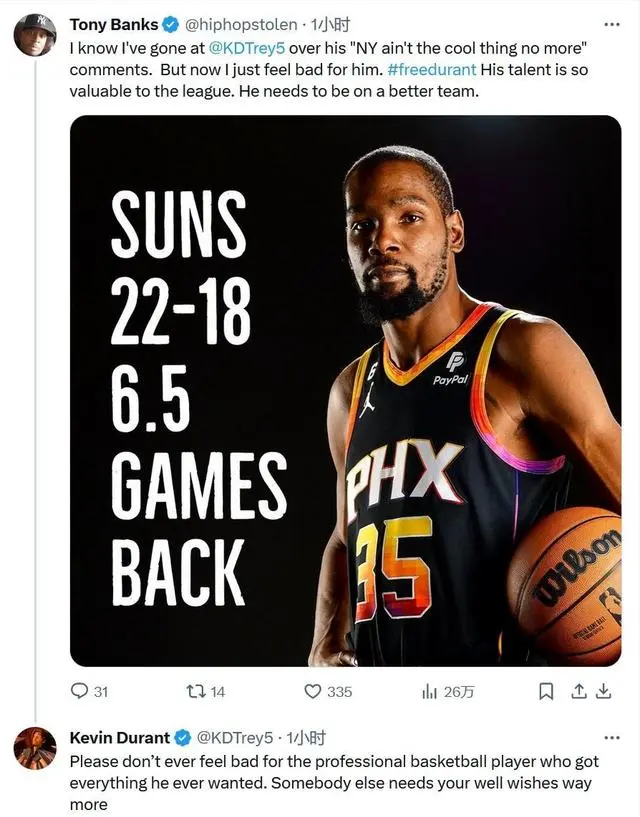Open Kevin Durant's profile avatar
The image size is (640, 817).
tap(35, 748)
